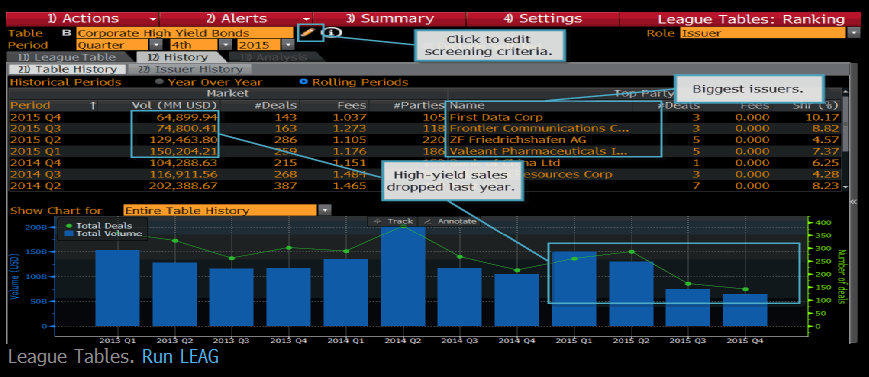Switch to the League Table tab
Viewport: 869px width, 377px height.
tap(68, 57)
